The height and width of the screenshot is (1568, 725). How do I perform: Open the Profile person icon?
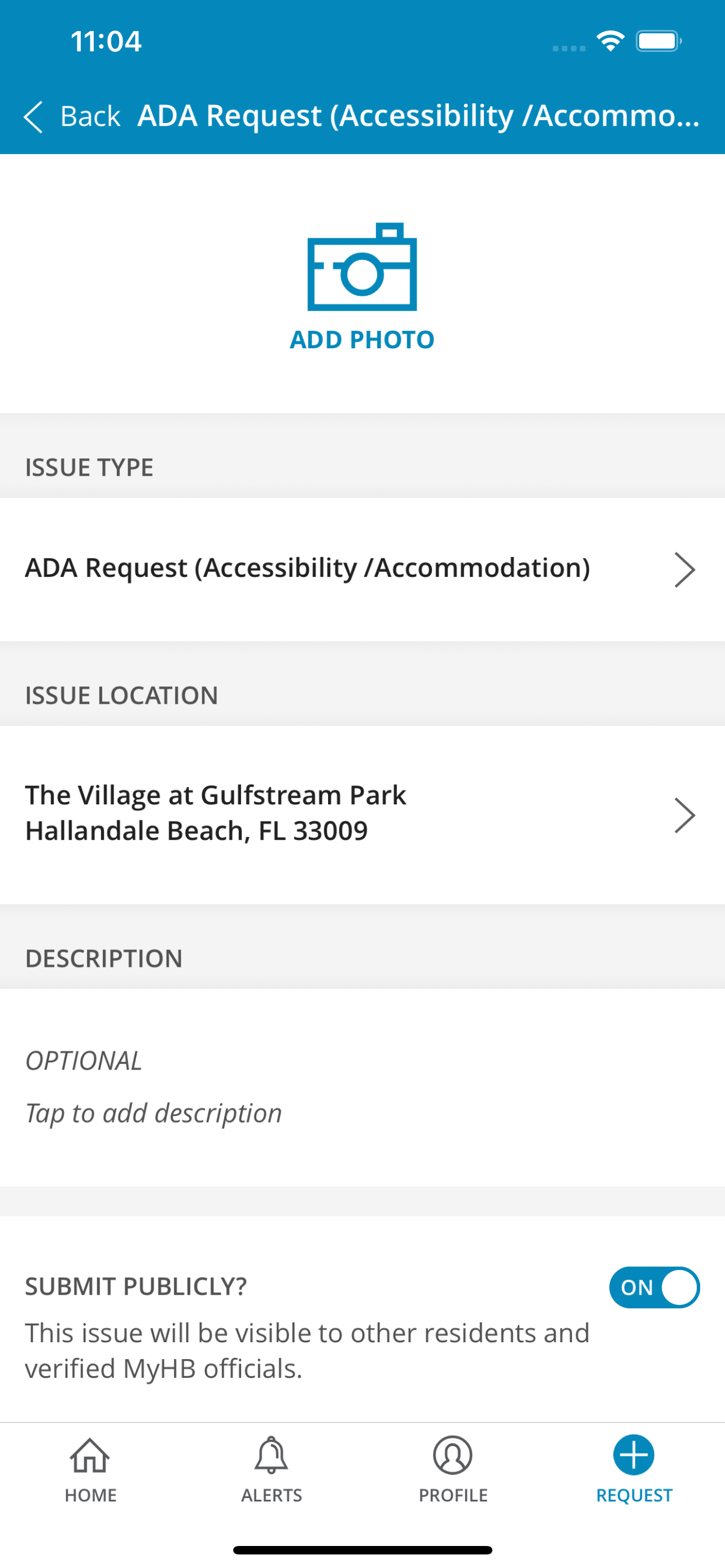tap(453, 1455)
